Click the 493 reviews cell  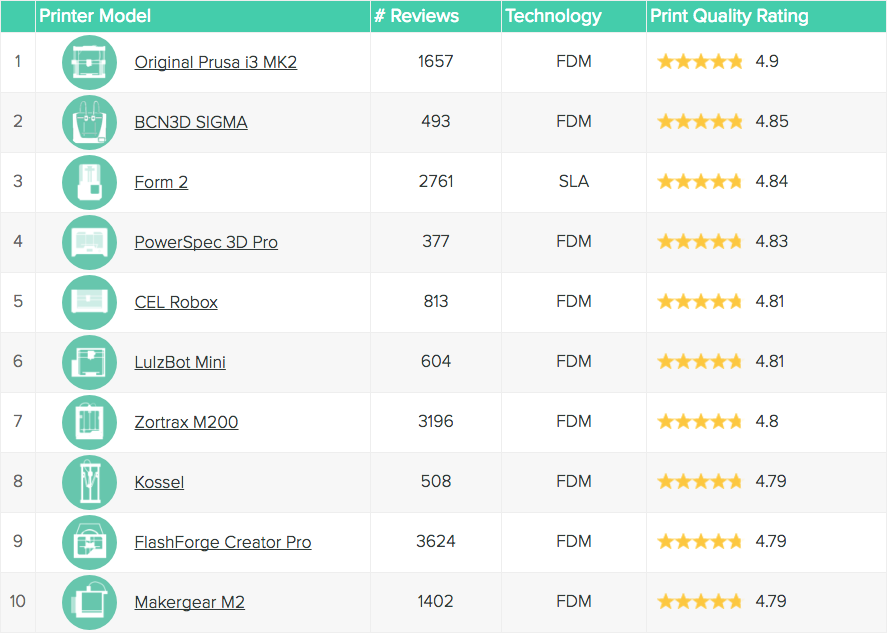[x=436, y=121]
